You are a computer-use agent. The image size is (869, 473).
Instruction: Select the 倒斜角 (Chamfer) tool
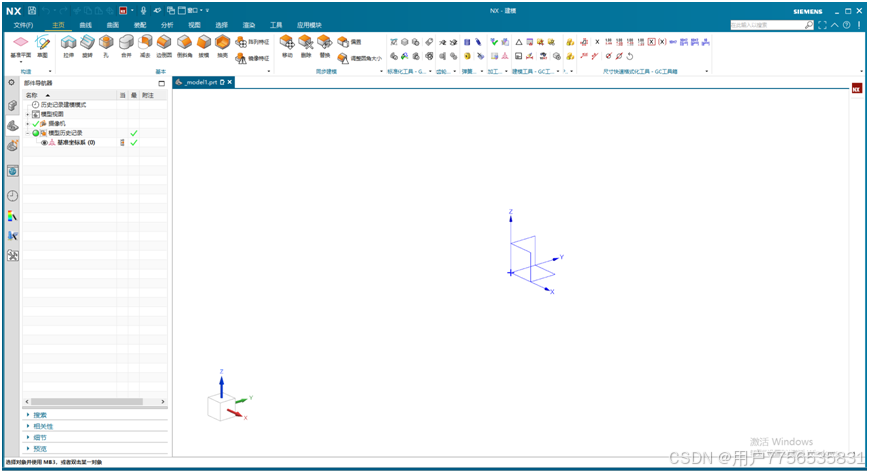185,47
